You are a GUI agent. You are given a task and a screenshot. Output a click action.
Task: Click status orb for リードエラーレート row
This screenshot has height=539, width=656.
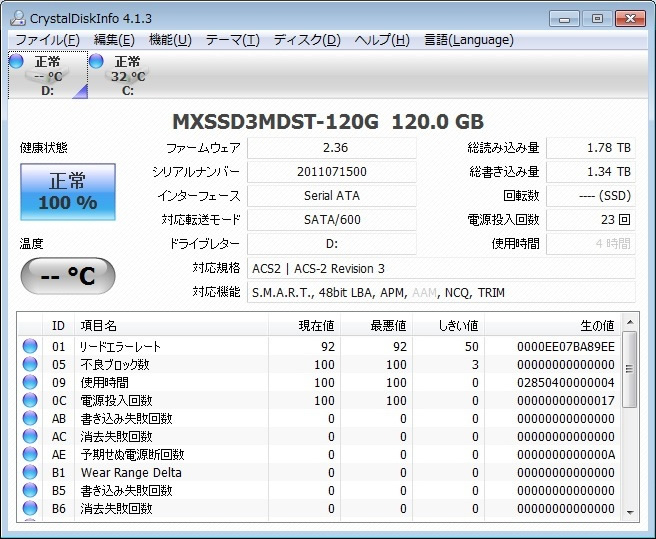coord(30,347)
